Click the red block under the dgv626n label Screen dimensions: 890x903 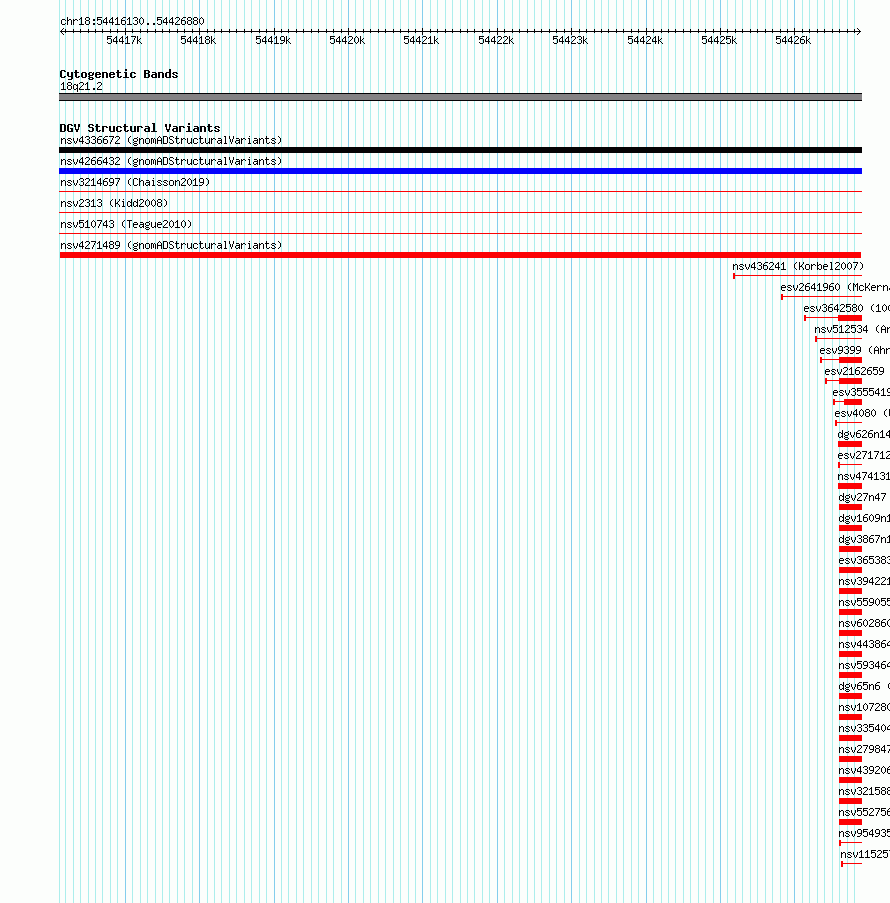(850, 444)
